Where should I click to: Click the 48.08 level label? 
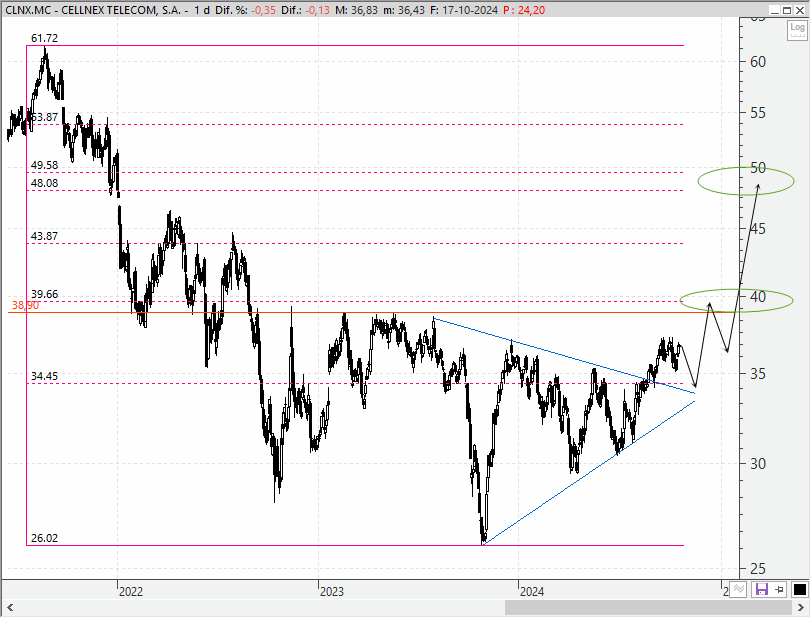click(x=44, y=183)
